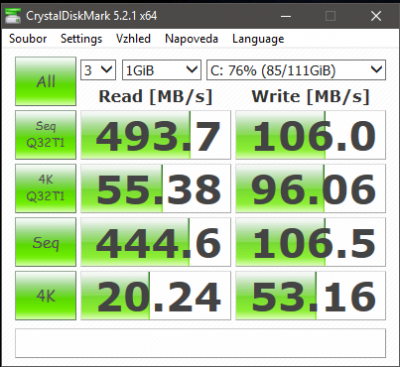The image size is (400, 367).
Task: Select the 20.24 4K read result
Action: 156,296
